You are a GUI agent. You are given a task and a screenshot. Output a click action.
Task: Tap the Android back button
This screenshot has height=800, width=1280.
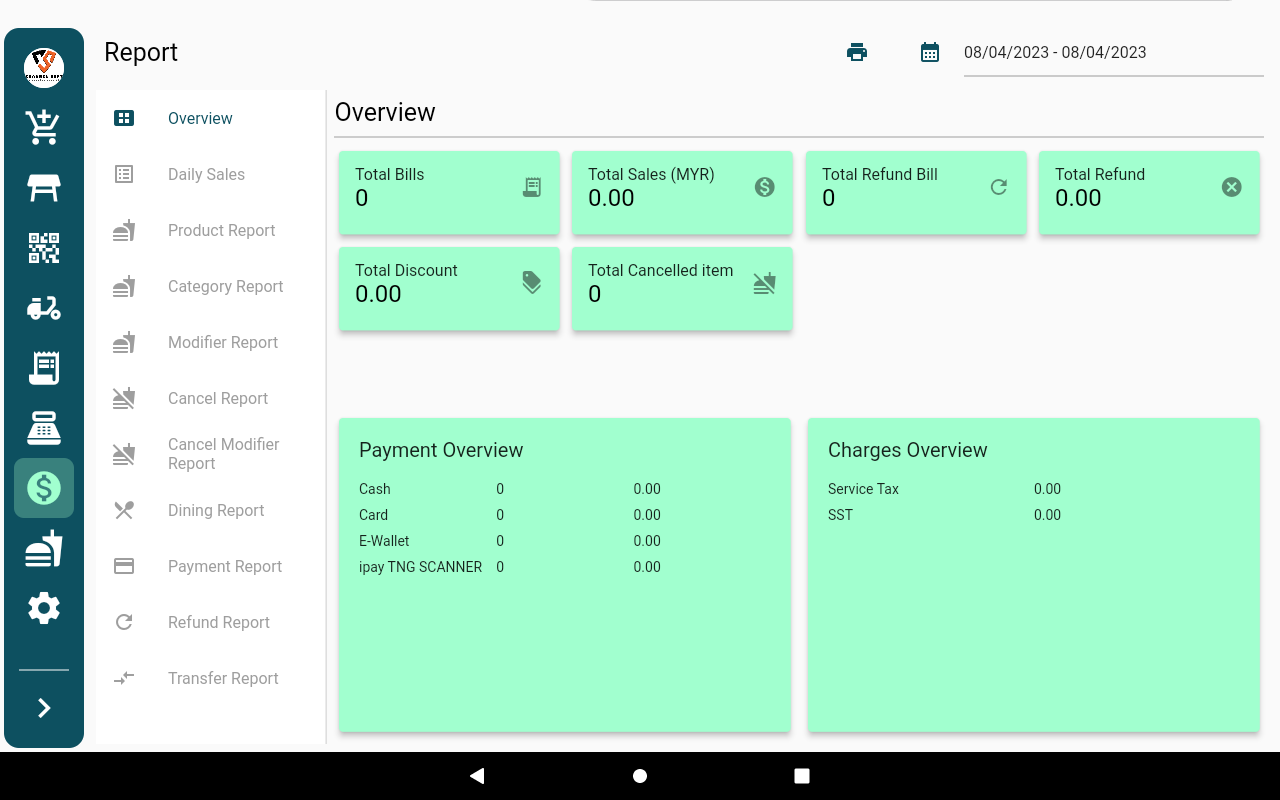(477, 776)
